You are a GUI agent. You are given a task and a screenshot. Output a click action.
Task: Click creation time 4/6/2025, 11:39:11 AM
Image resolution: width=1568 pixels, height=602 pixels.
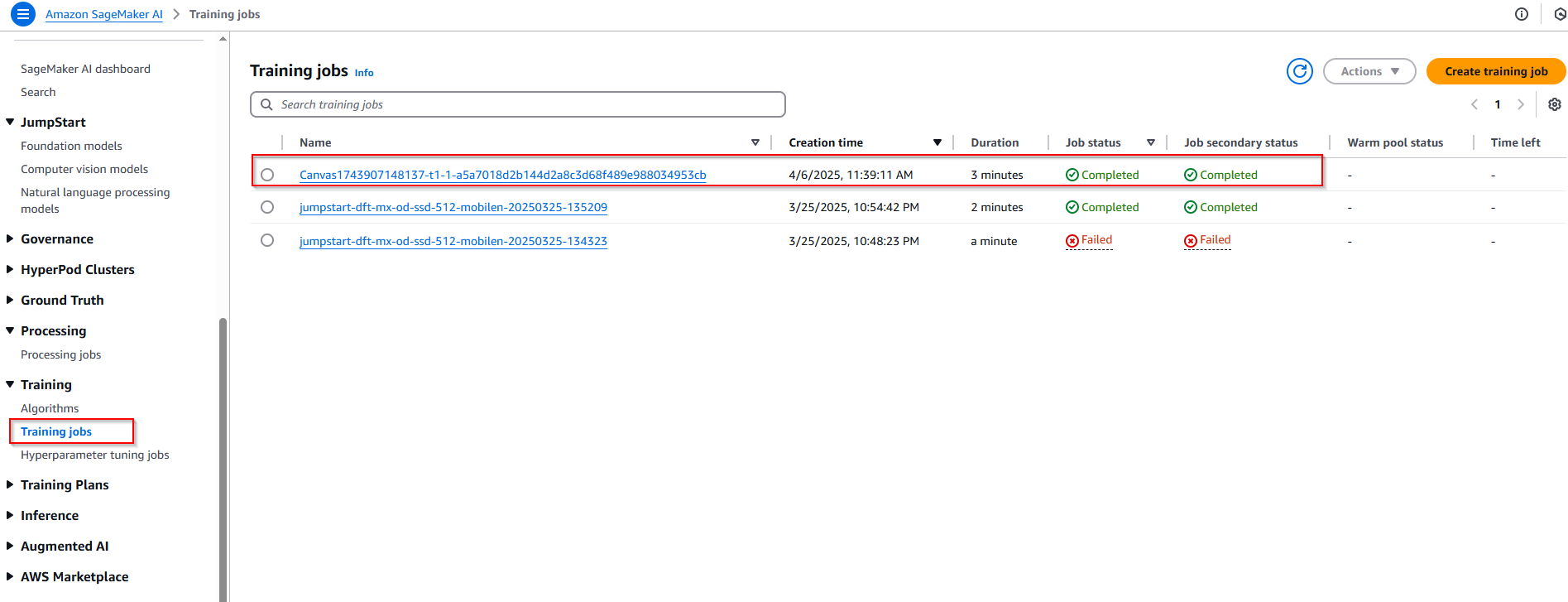(851, 175)
